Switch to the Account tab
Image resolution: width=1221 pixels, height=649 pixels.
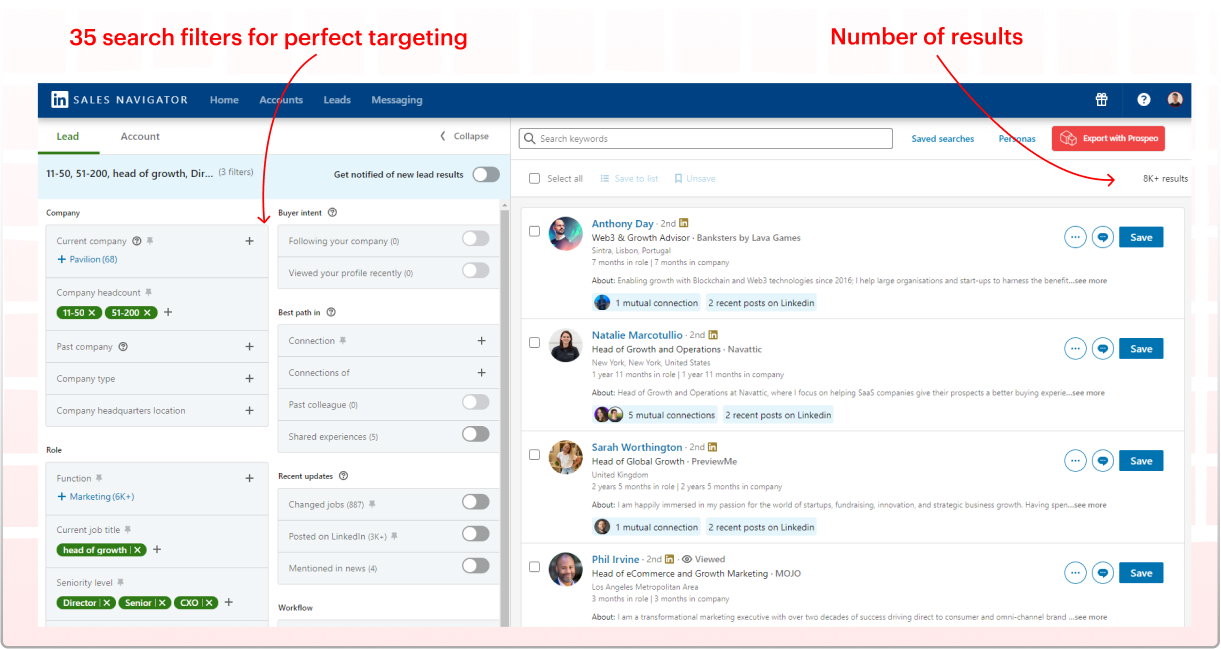point(140,137)
